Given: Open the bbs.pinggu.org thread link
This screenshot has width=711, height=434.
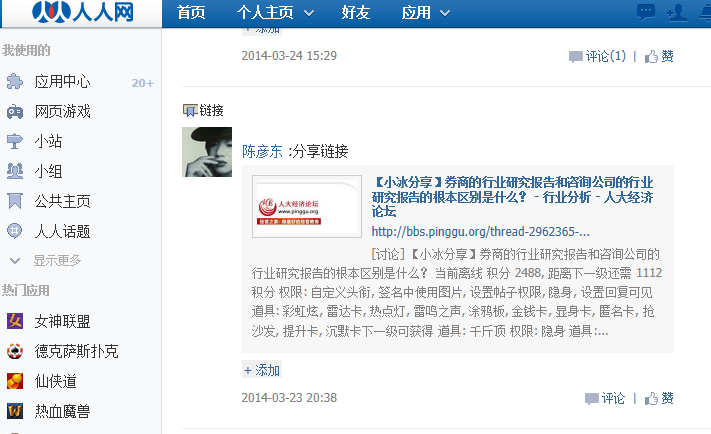Looking at the screenshot, I should (481, 232).
